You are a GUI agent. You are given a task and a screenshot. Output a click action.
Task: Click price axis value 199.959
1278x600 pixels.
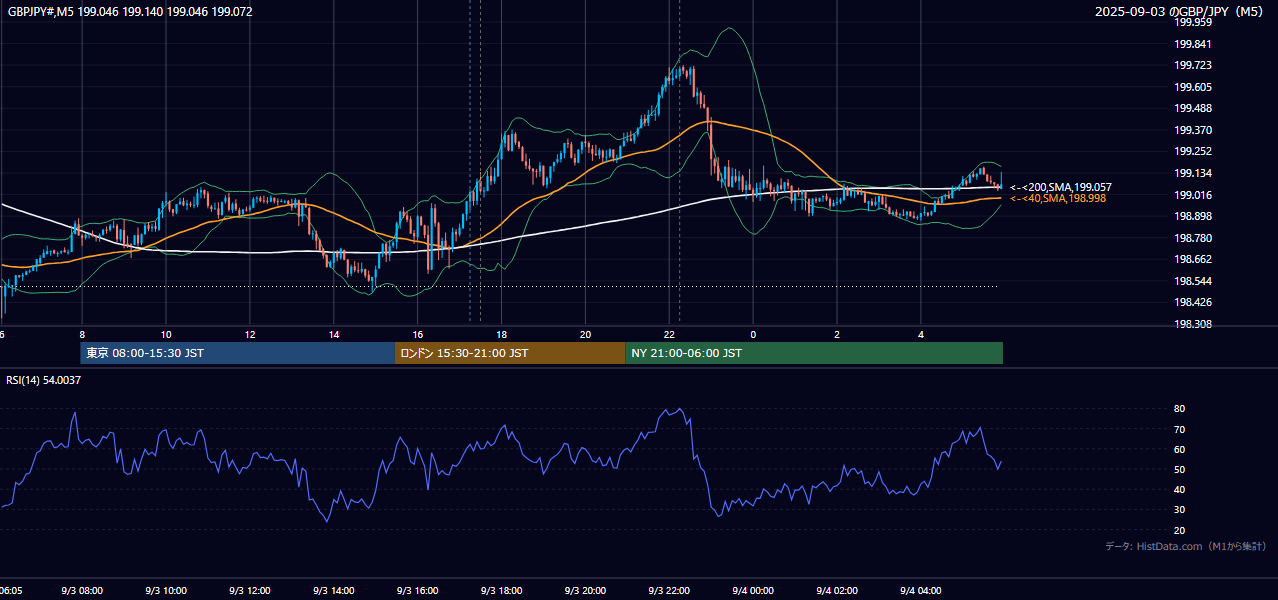coord(1193,22)
